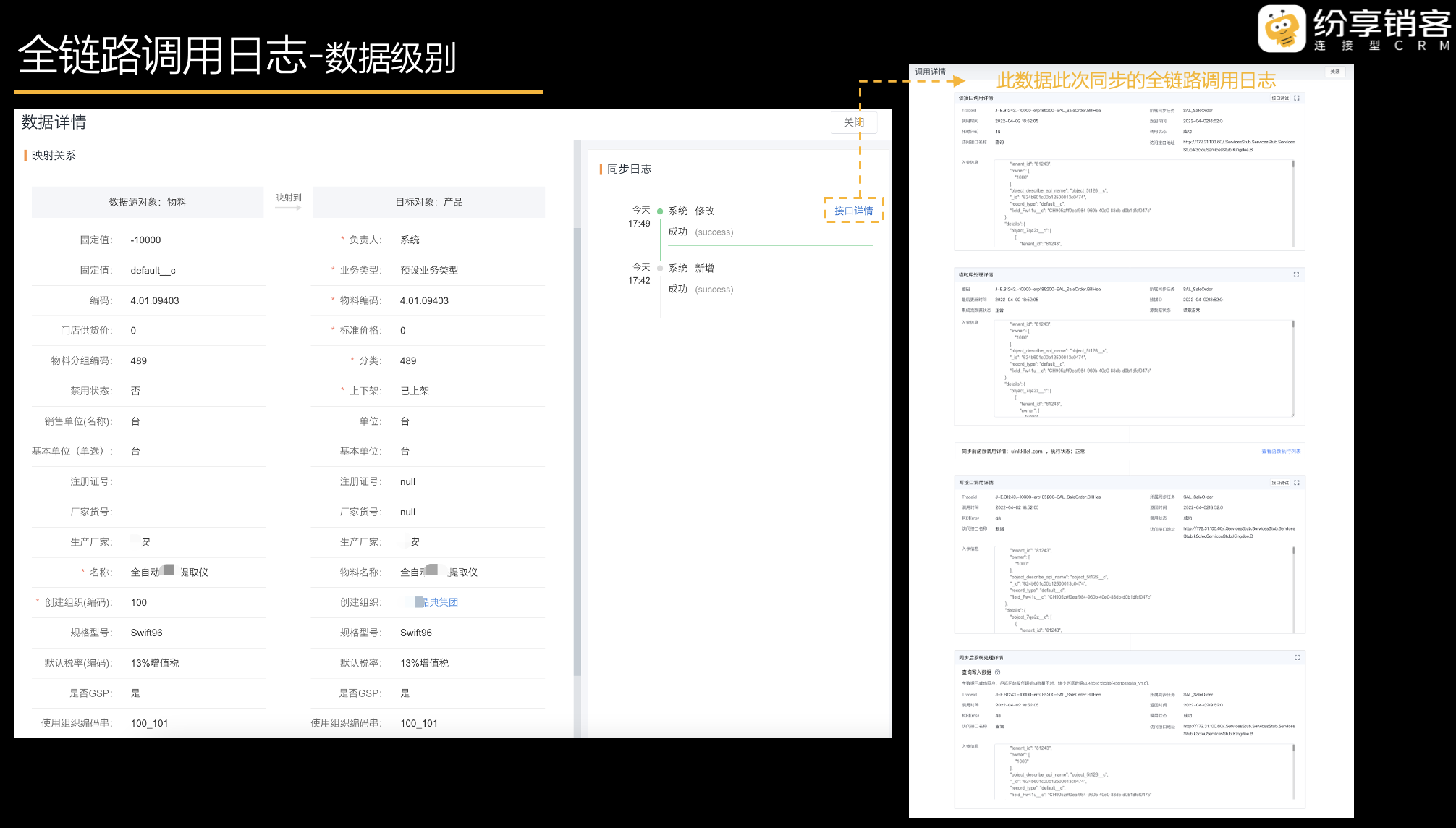Click the scrollbar of 临时库 入参信息 box
1456x828 pixels.
1293,368
